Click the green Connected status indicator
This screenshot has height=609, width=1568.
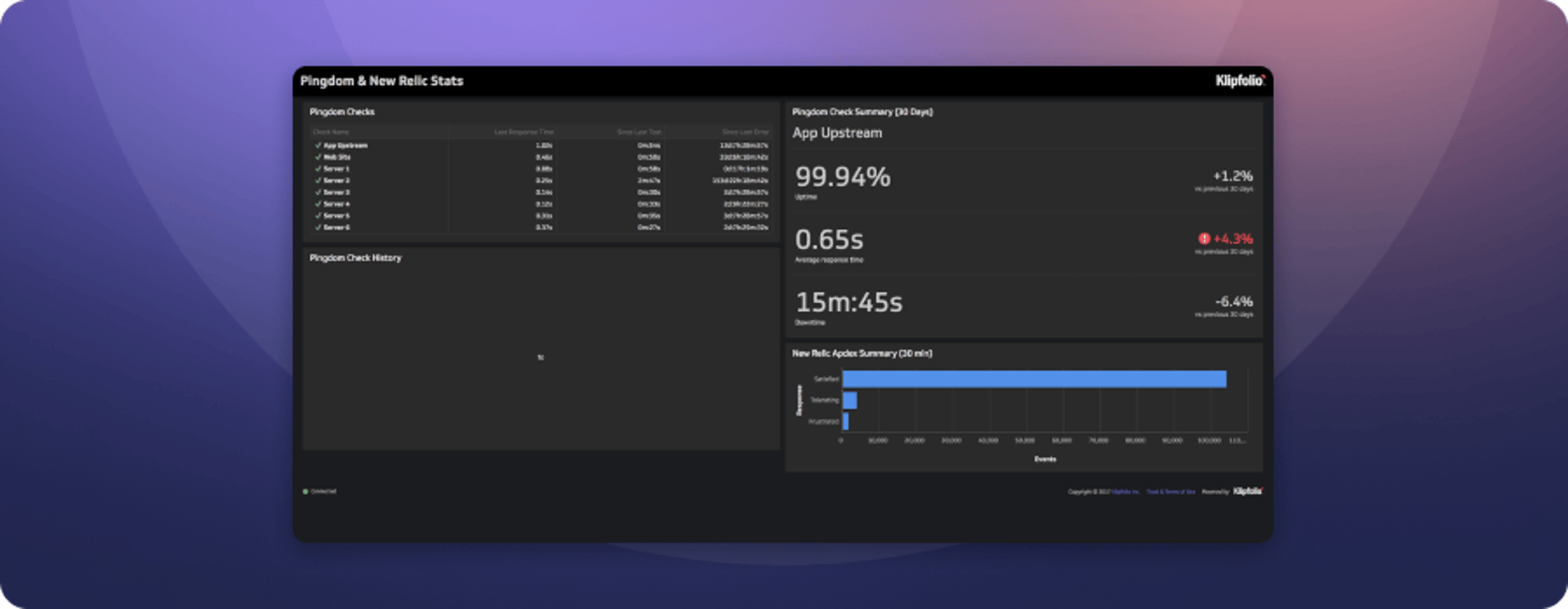click(305, 491)
